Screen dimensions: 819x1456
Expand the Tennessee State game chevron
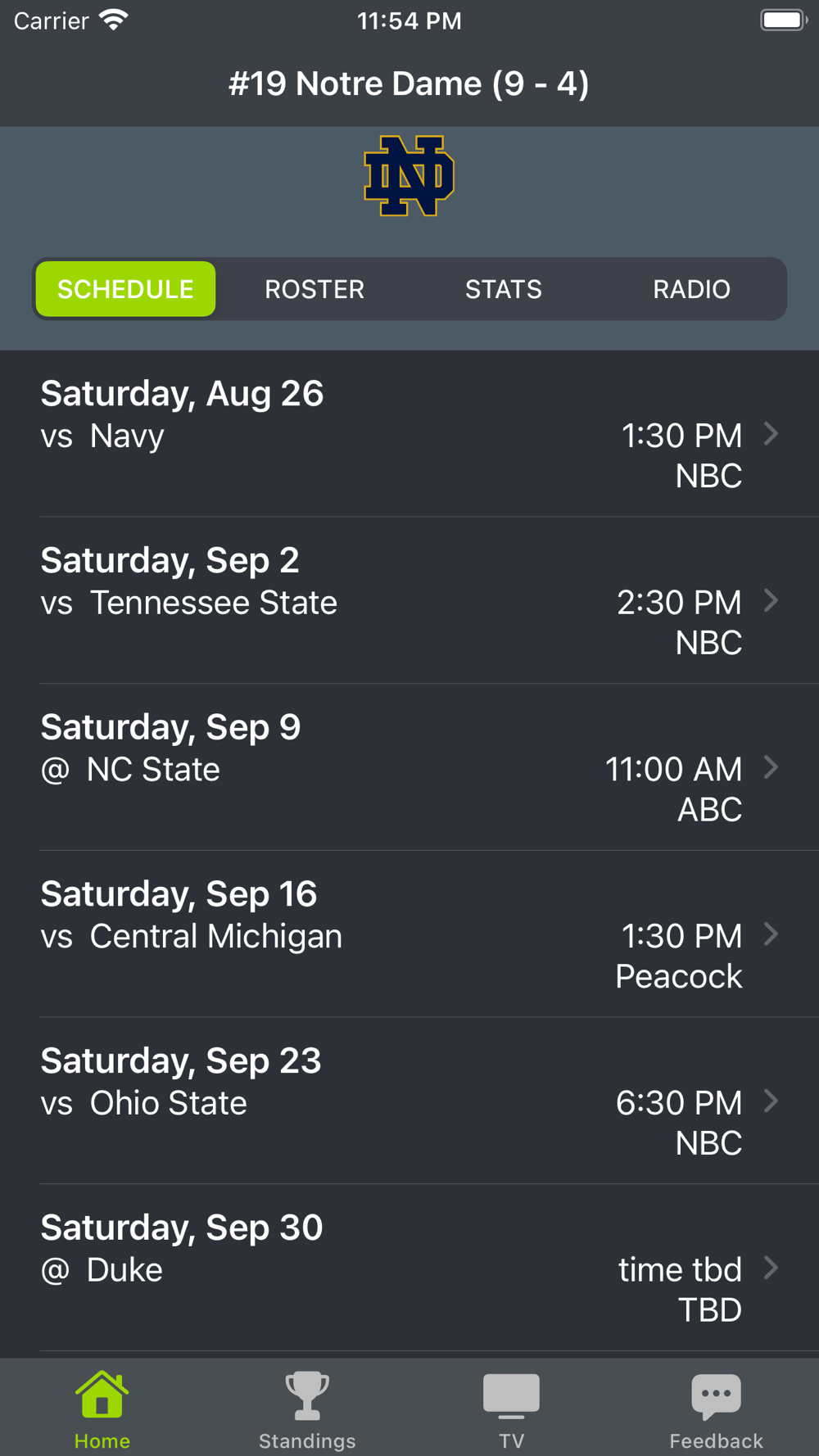tap(771, 601)
